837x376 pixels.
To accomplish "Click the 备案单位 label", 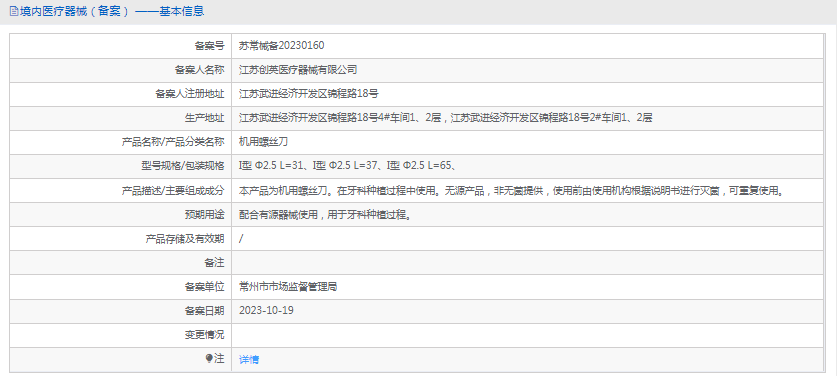I will pyautogui.click(x=204, y=287).
